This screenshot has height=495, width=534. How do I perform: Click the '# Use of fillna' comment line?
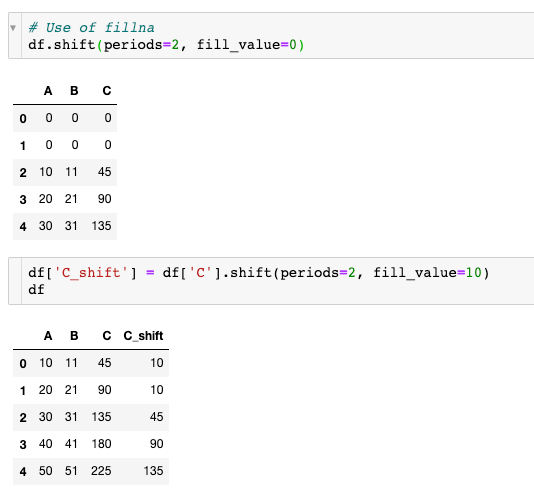coord(91,28)
